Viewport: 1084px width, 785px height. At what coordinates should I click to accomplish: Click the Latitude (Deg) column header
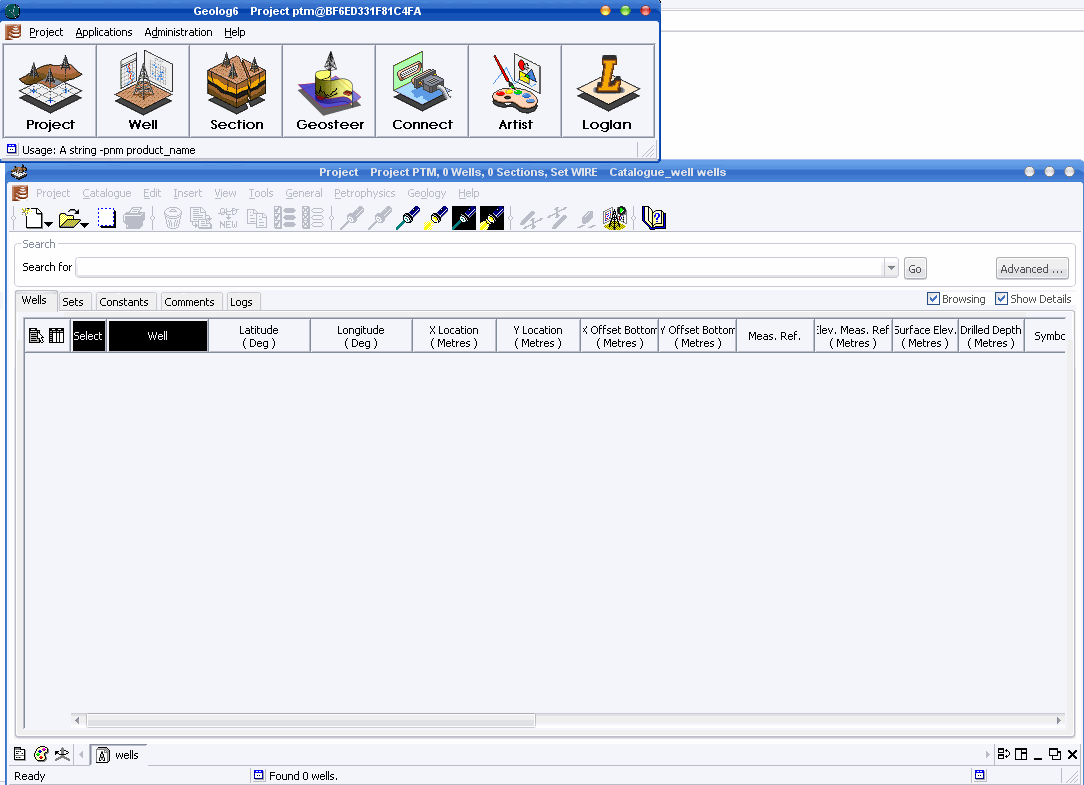pyautogui.click(x=259, y=336)
